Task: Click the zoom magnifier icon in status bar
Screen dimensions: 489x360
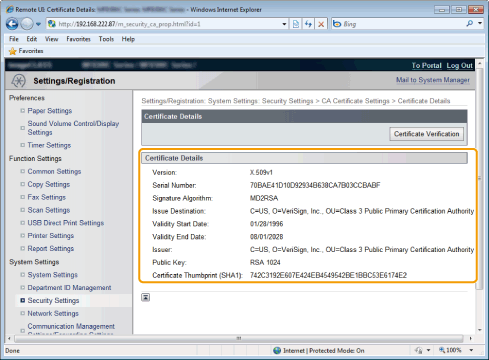Action: 442,350
